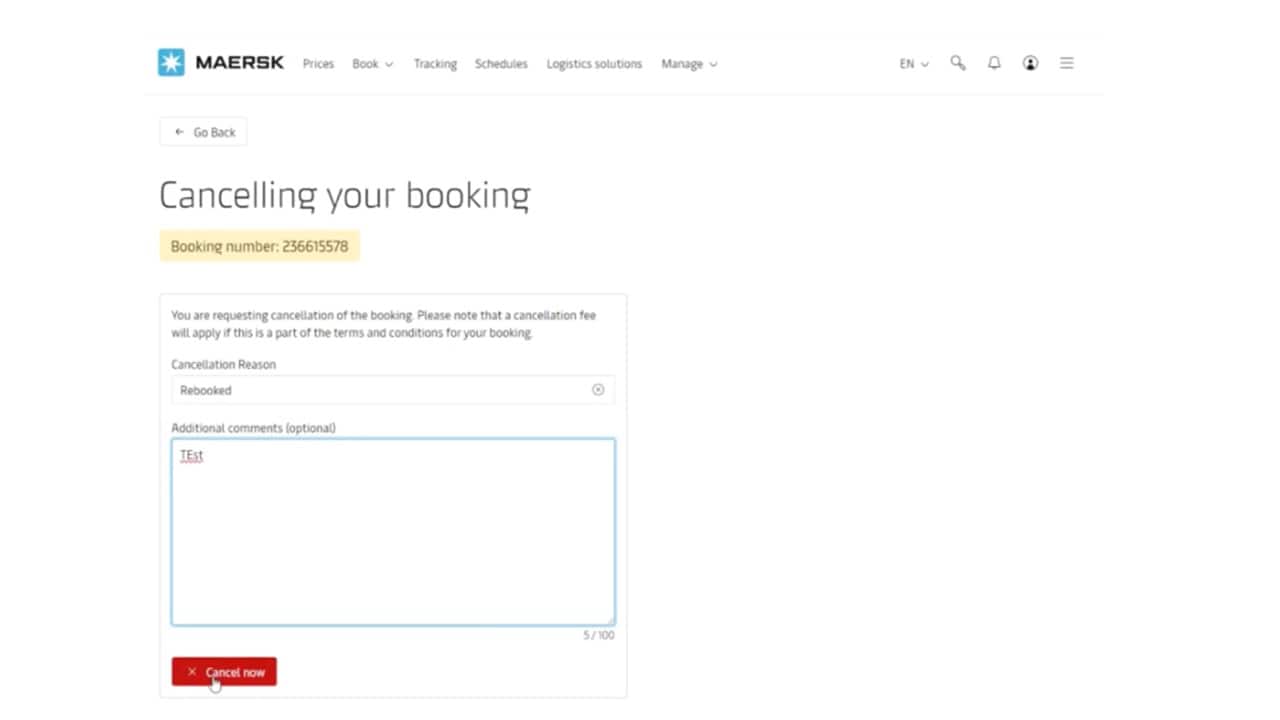
Task: Show notifications via the bell icon
Action: pyautogui.click(x=994, y=63)
